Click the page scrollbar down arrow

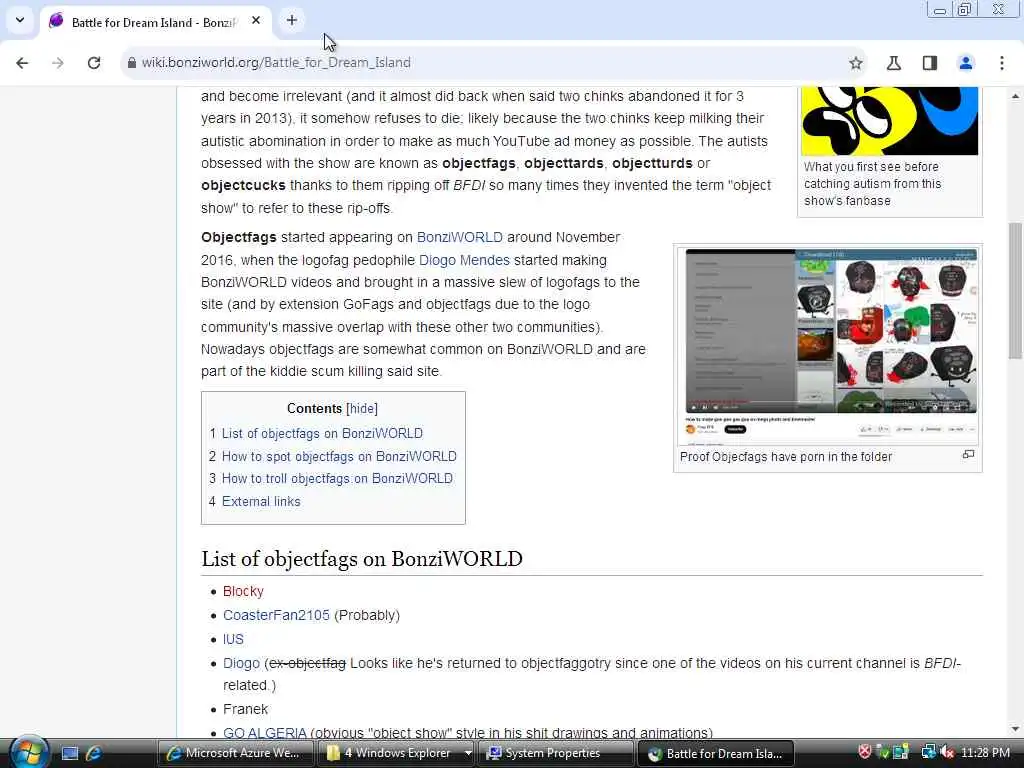click(x=1016, y=729)
